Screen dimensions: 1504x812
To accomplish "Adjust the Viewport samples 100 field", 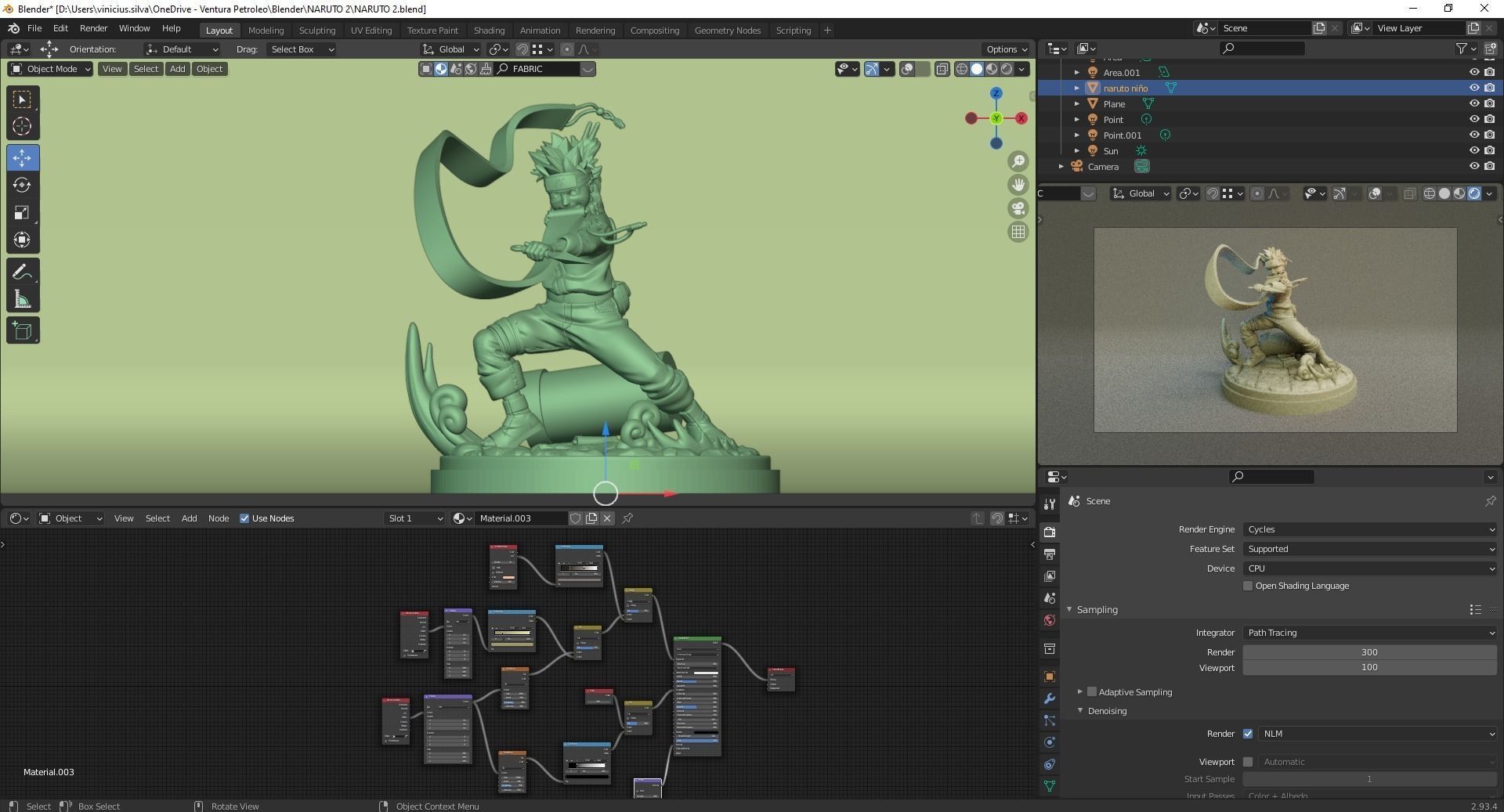I will tap(1369, 668).
